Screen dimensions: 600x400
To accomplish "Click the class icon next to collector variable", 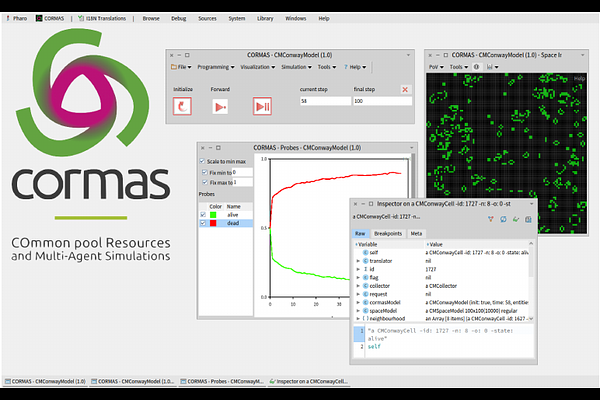I will point(365,286).
